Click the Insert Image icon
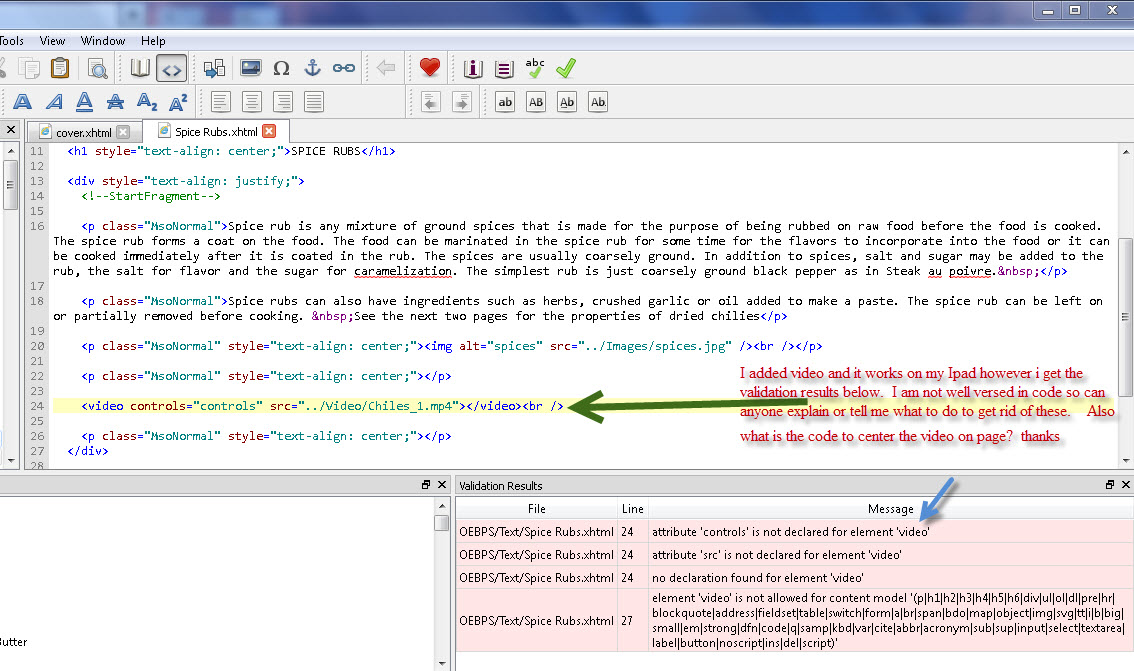This screenshot has height=671, width=1134. (x=250, y=68)
